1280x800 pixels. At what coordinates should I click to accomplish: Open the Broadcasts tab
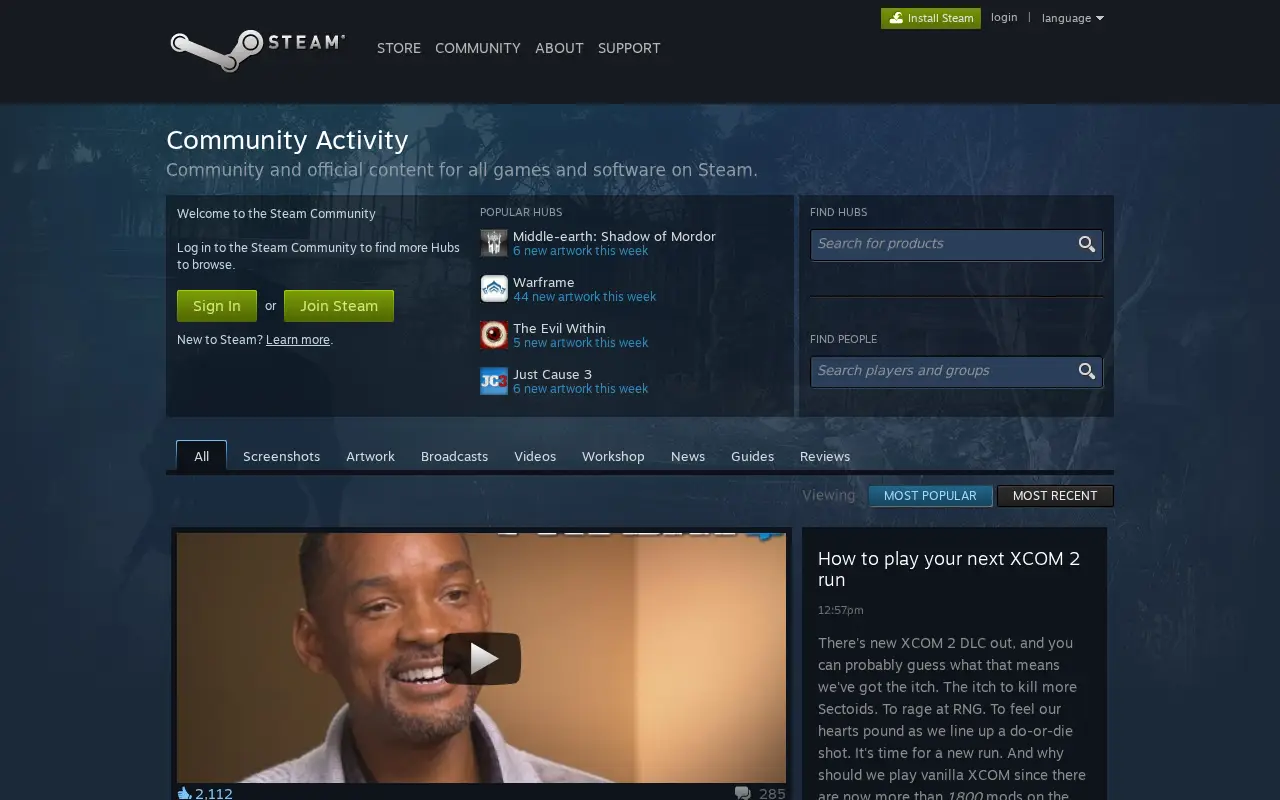click(454, 456)
